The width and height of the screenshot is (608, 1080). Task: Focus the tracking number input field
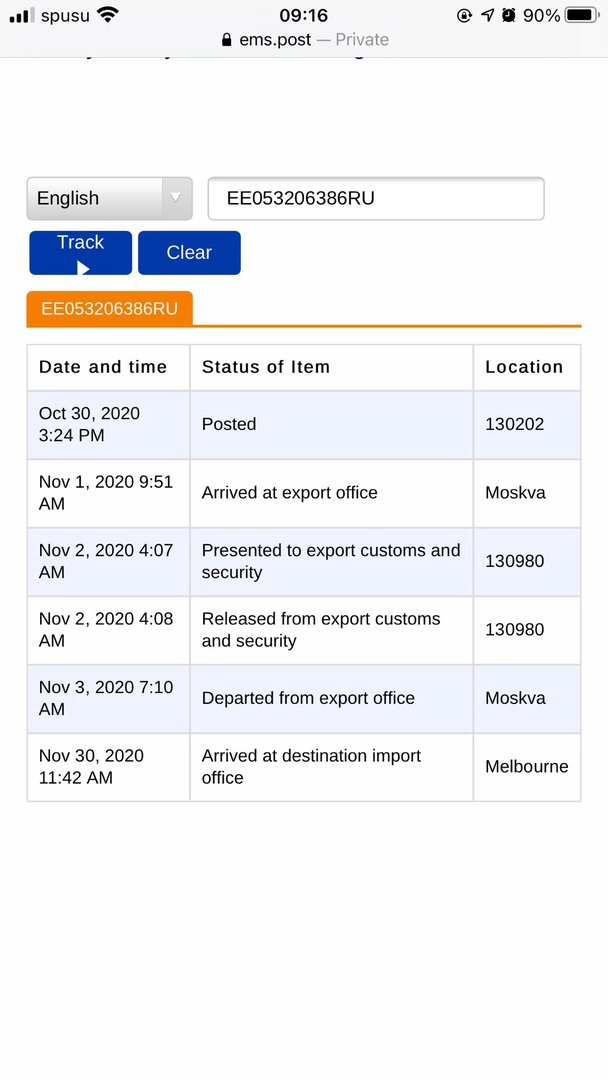[x=375, y=198]
